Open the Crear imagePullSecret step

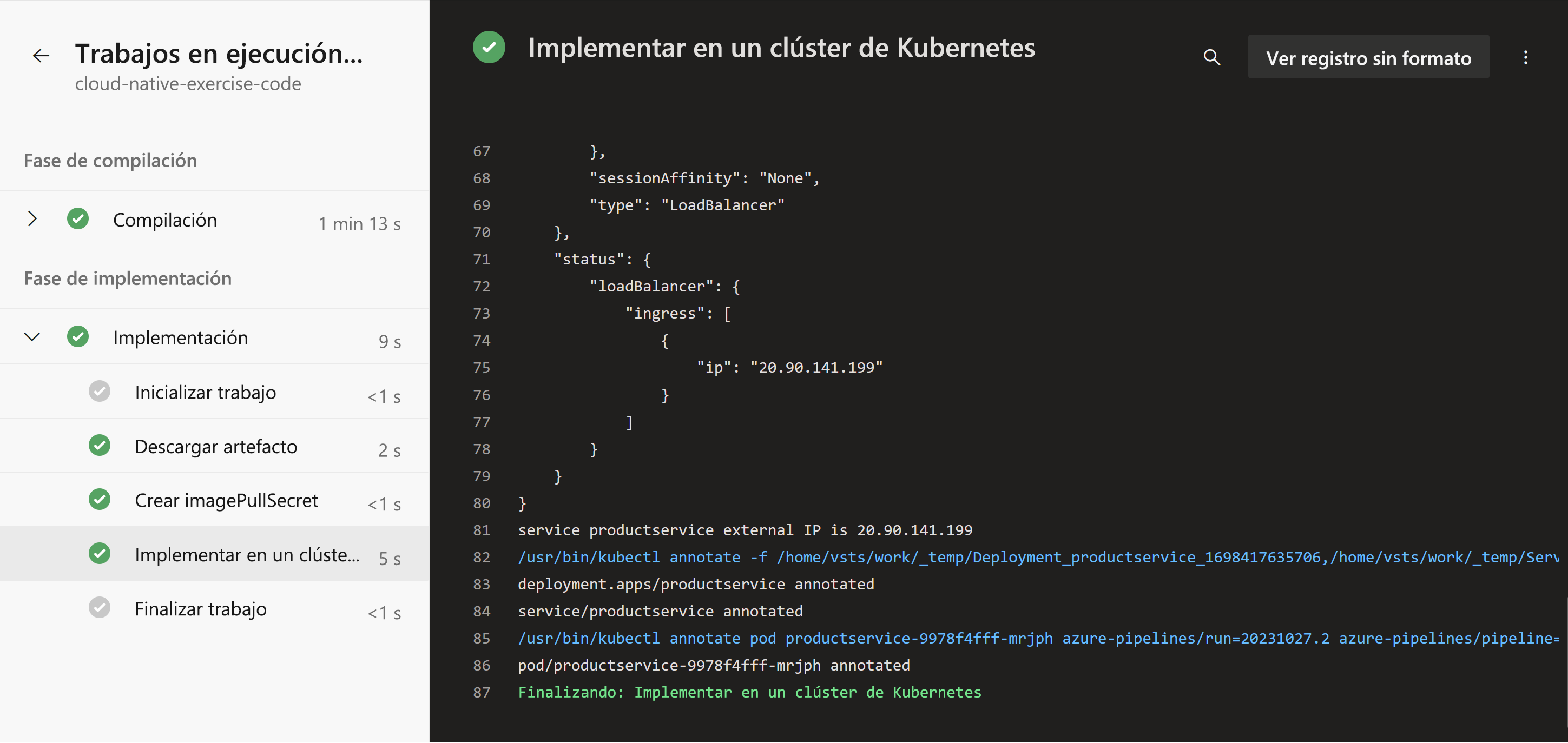click(226, 500)
